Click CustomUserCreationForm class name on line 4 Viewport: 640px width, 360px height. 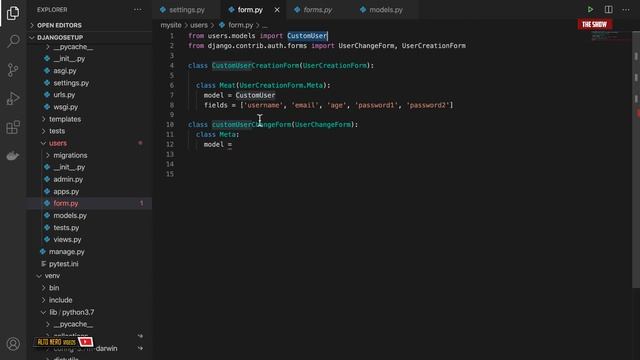pos(256,66)
